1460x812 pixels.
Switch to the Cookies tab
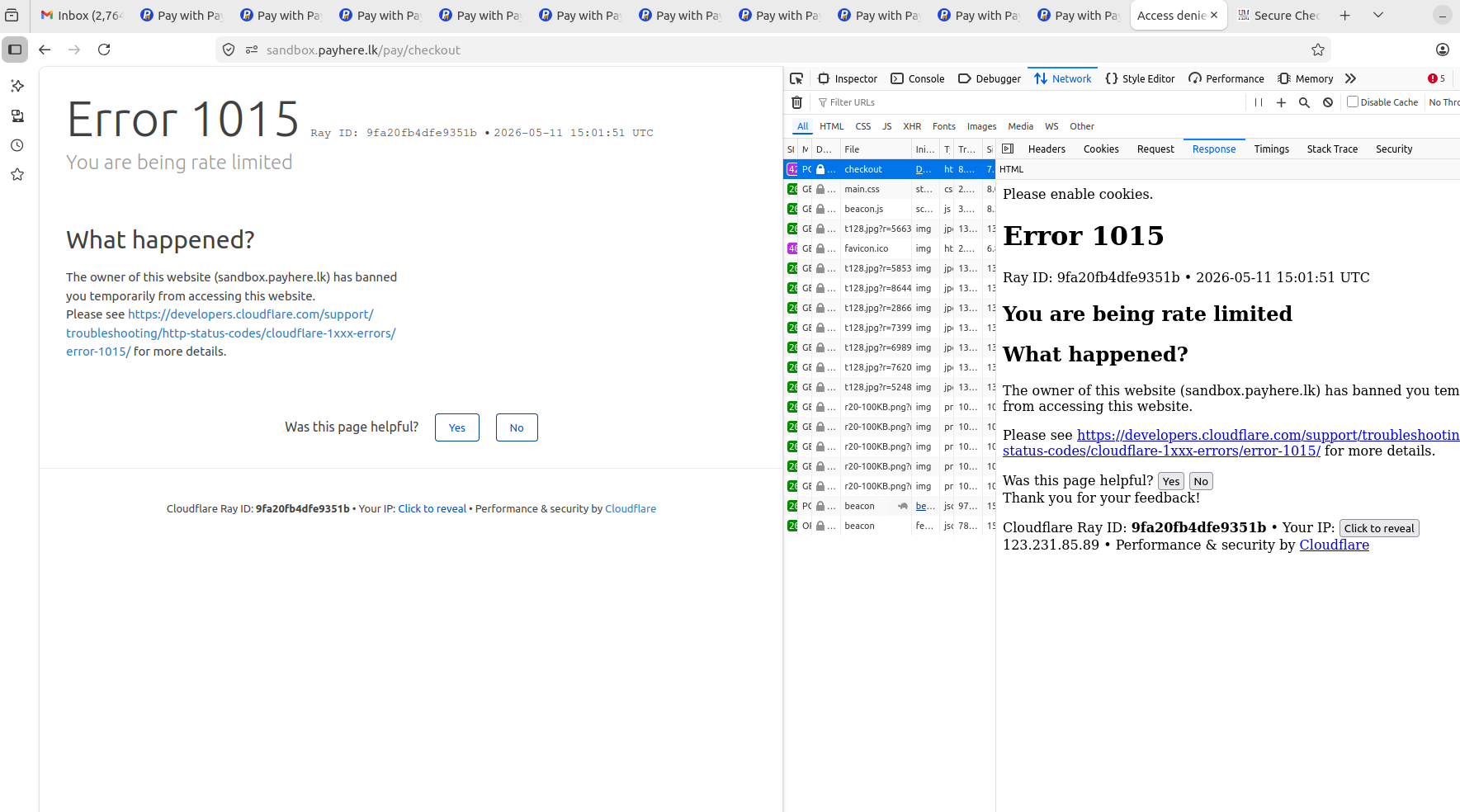point(1101,149)
